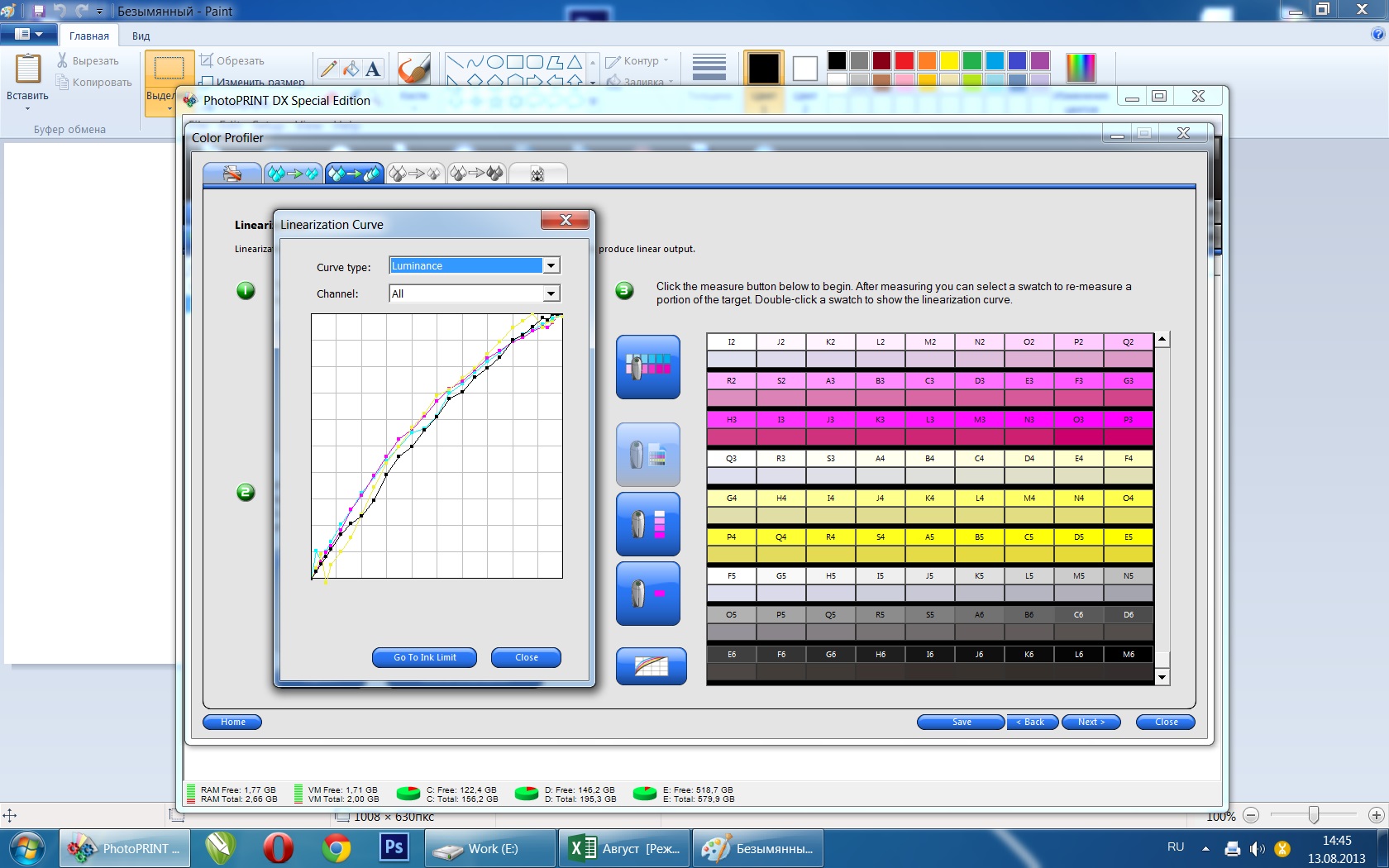Select the yellow E5 swatch
Screen dimensions: 1389x868
pyautogui.click(x=1129, y=546)
